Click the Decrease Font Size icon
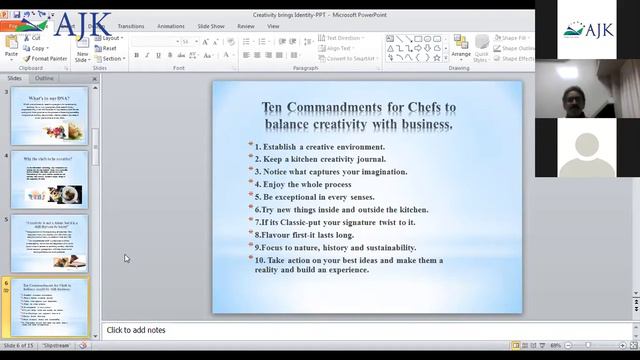This screenshot has width=640, height=360. pyautogui.click(x=216, y=42)
